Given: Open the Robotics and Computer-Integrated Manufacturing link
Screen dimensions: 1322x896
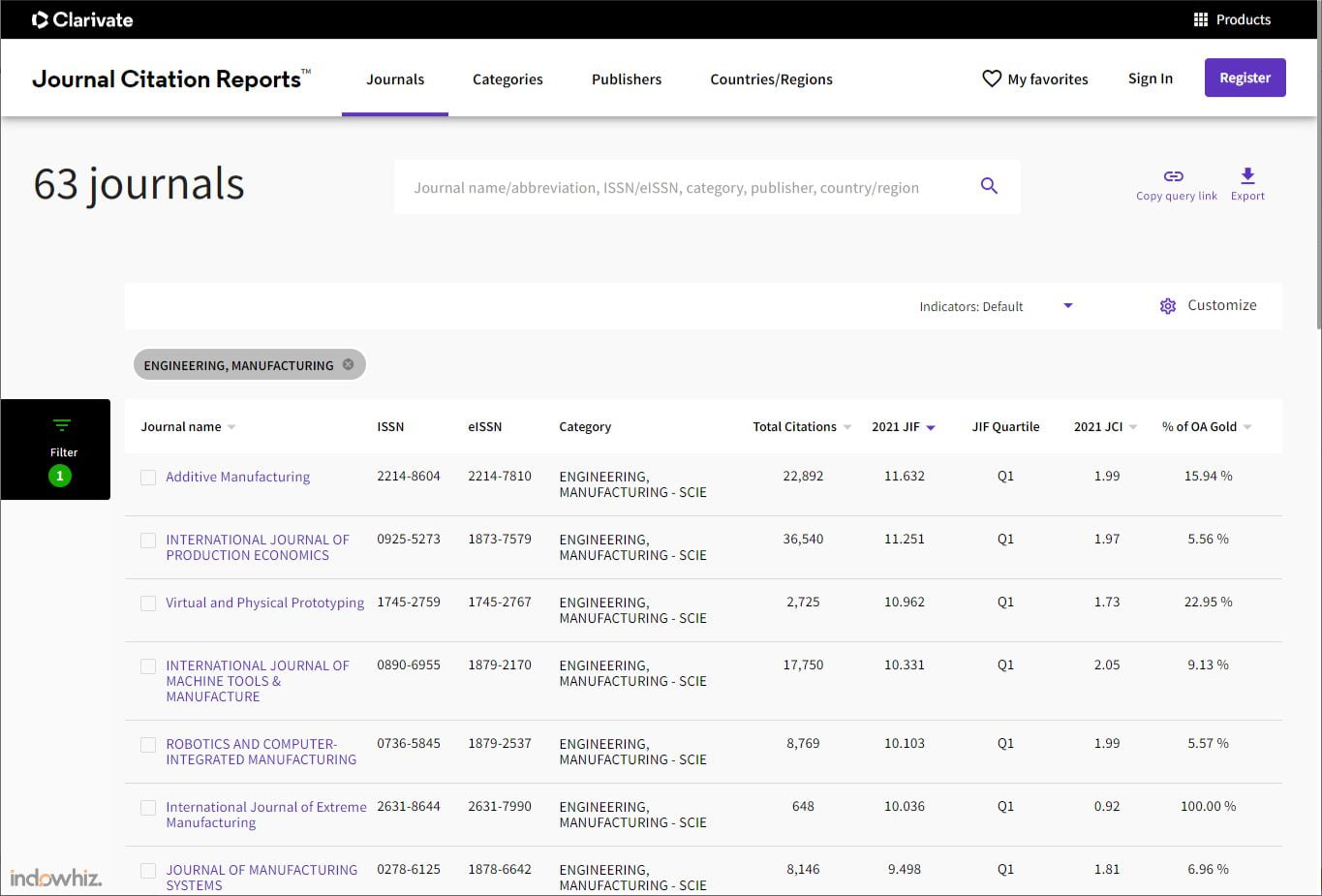Looking at the screenshot, I should pyautogui.click(x=261, y=752).
